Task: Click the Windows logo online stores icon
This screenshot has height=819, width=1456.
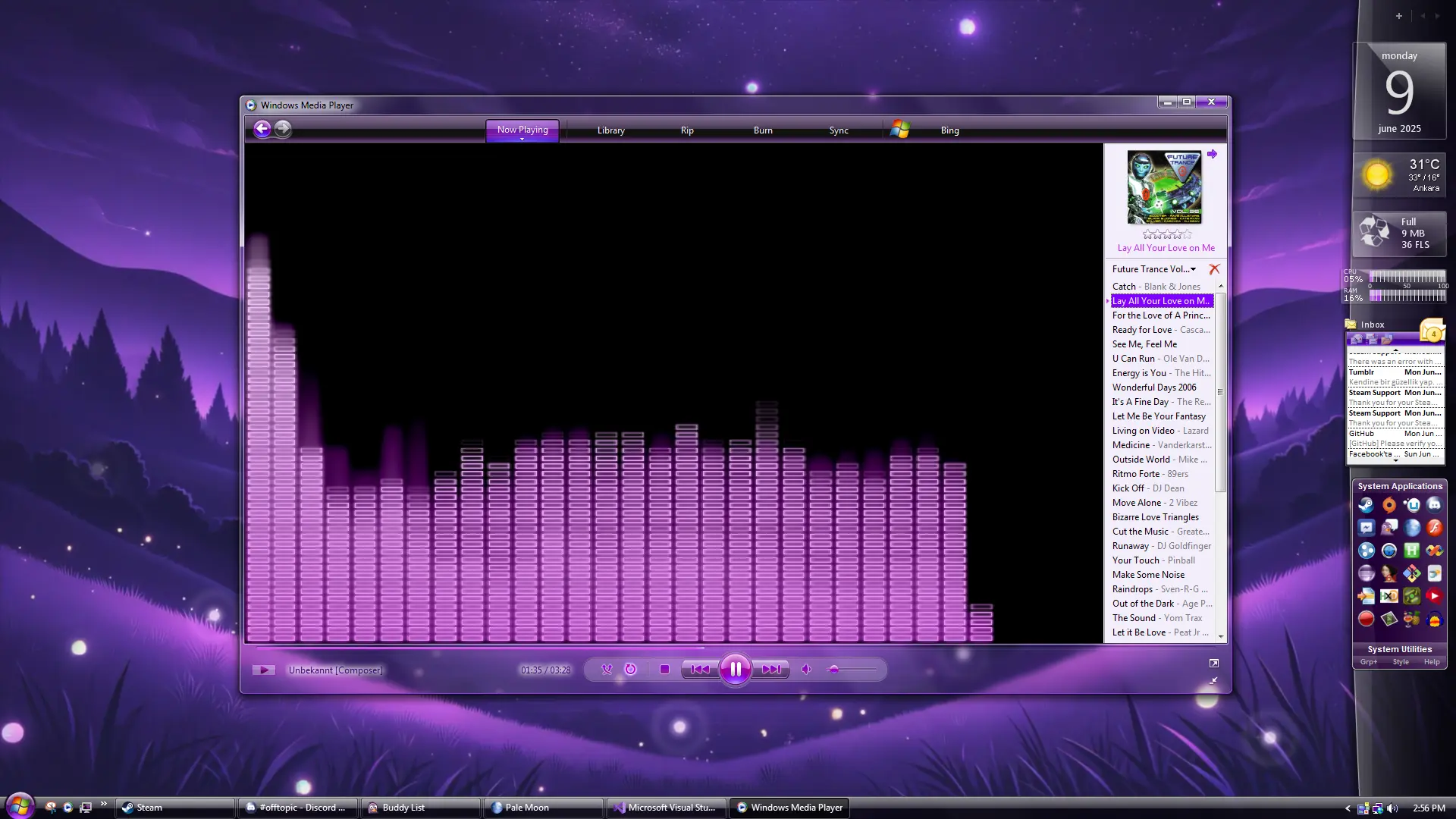Action: click(x=899, y=130)
